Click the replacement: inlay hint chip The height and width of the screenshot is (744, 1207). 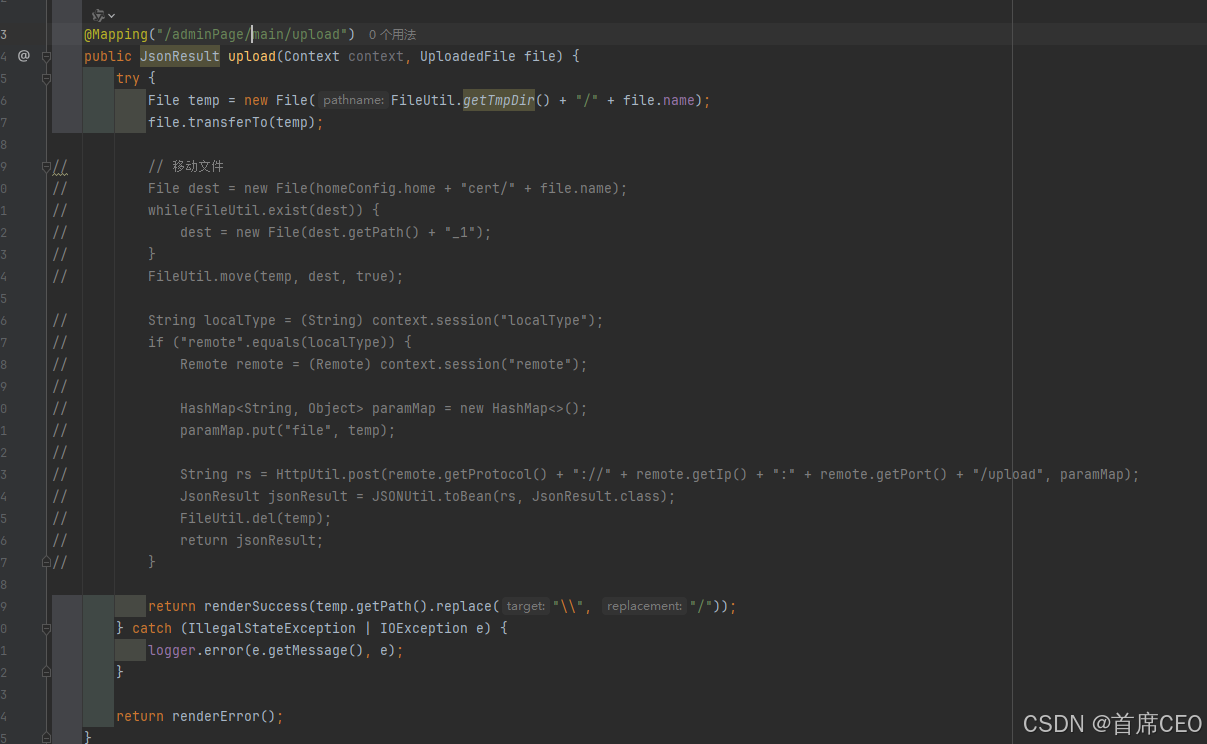(x=644, y=606)
